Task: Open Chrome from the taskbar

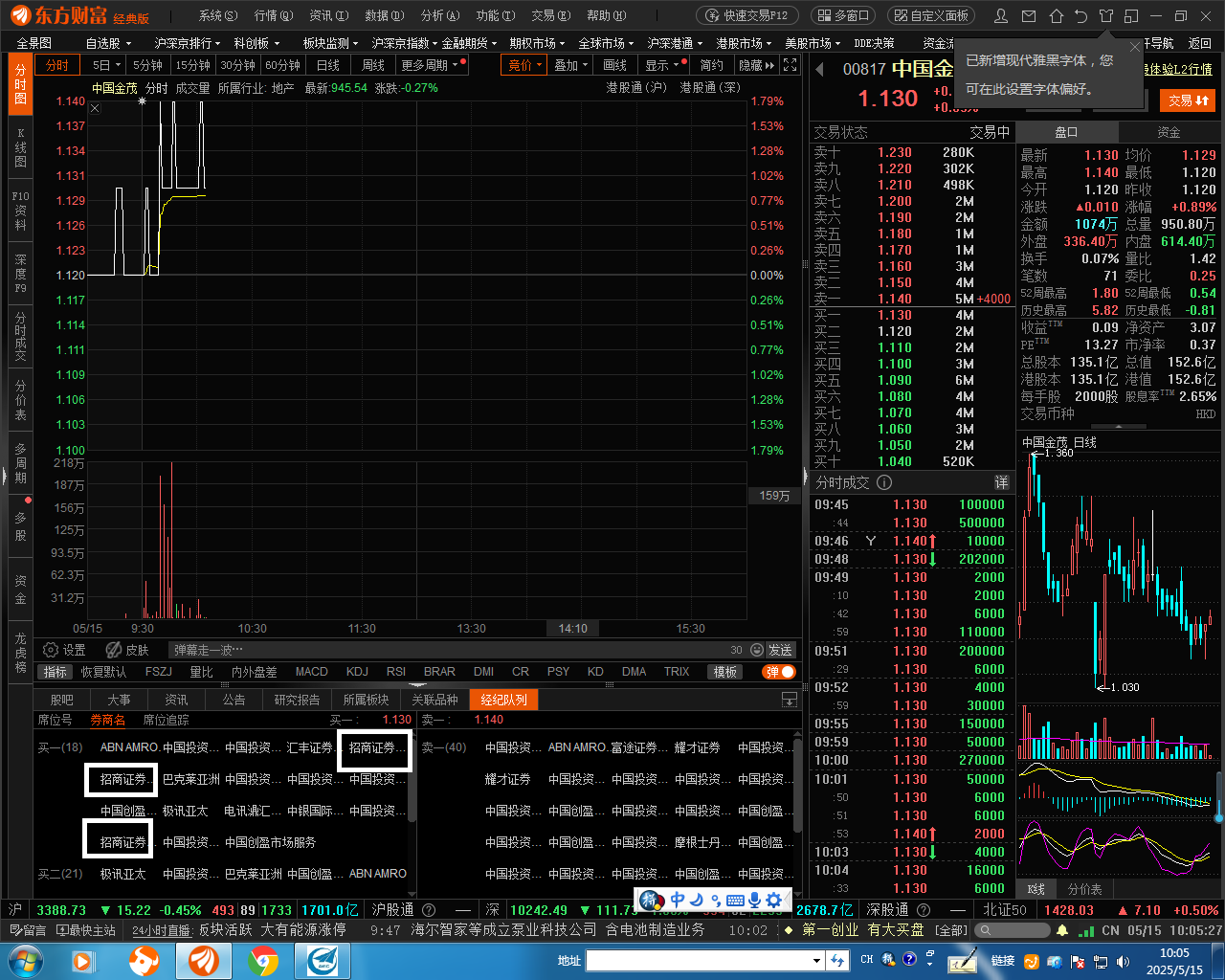Action: 263,960
